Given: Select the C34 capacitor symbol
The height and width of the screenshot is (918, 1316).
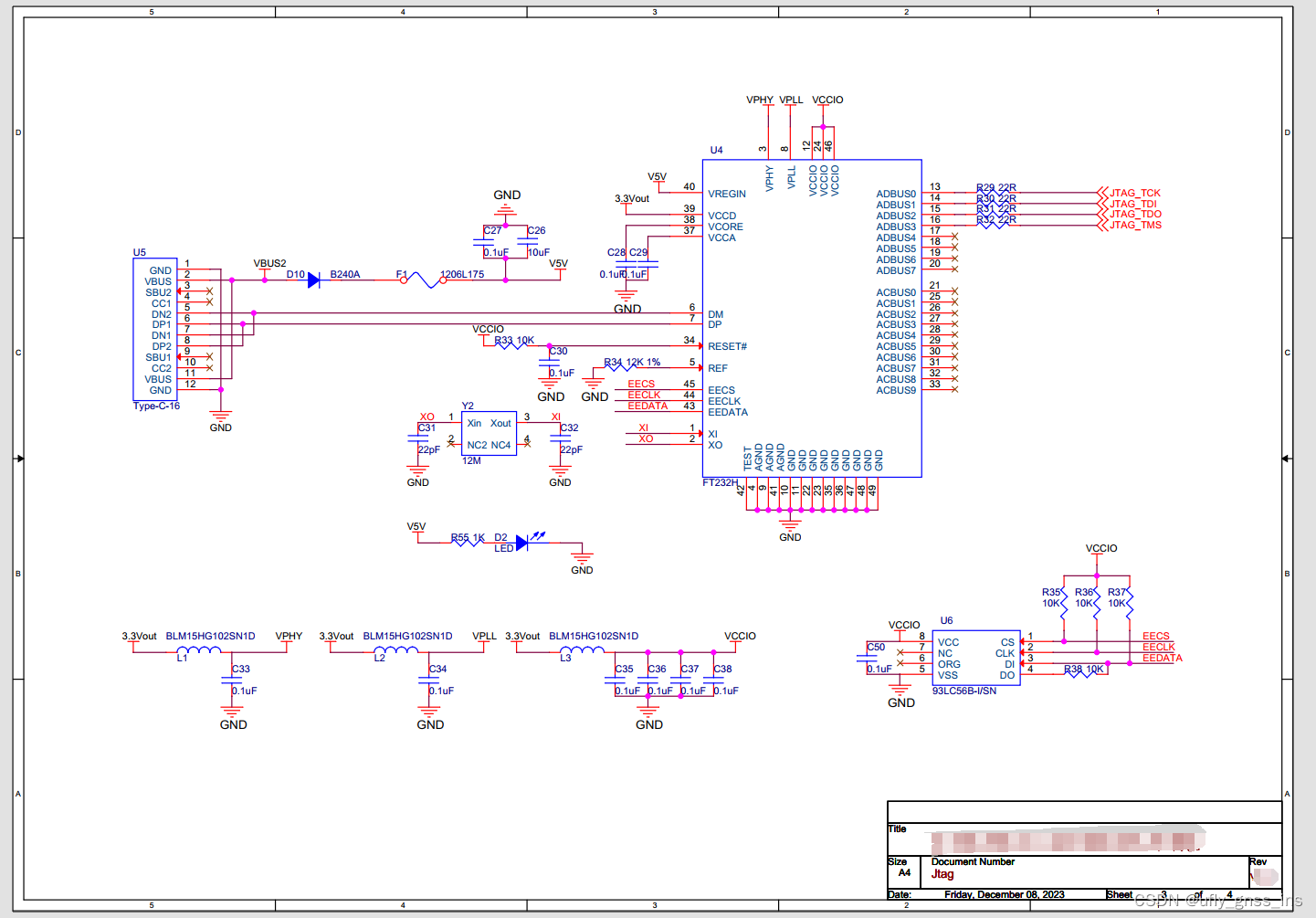Looking at the screenshot, I should [429, 681].
